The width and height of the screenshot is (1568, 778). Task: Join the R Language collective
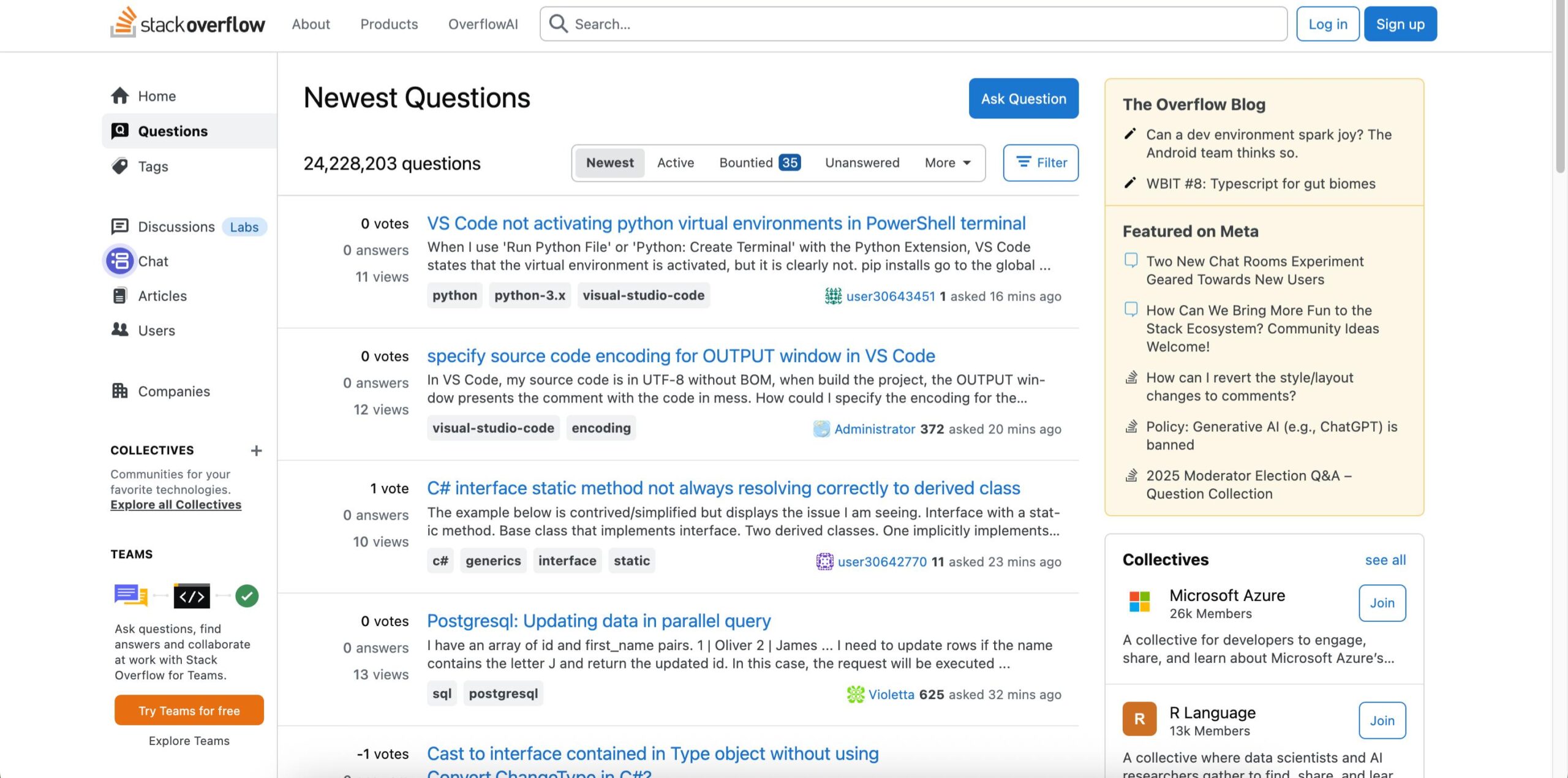(1382, 720)
